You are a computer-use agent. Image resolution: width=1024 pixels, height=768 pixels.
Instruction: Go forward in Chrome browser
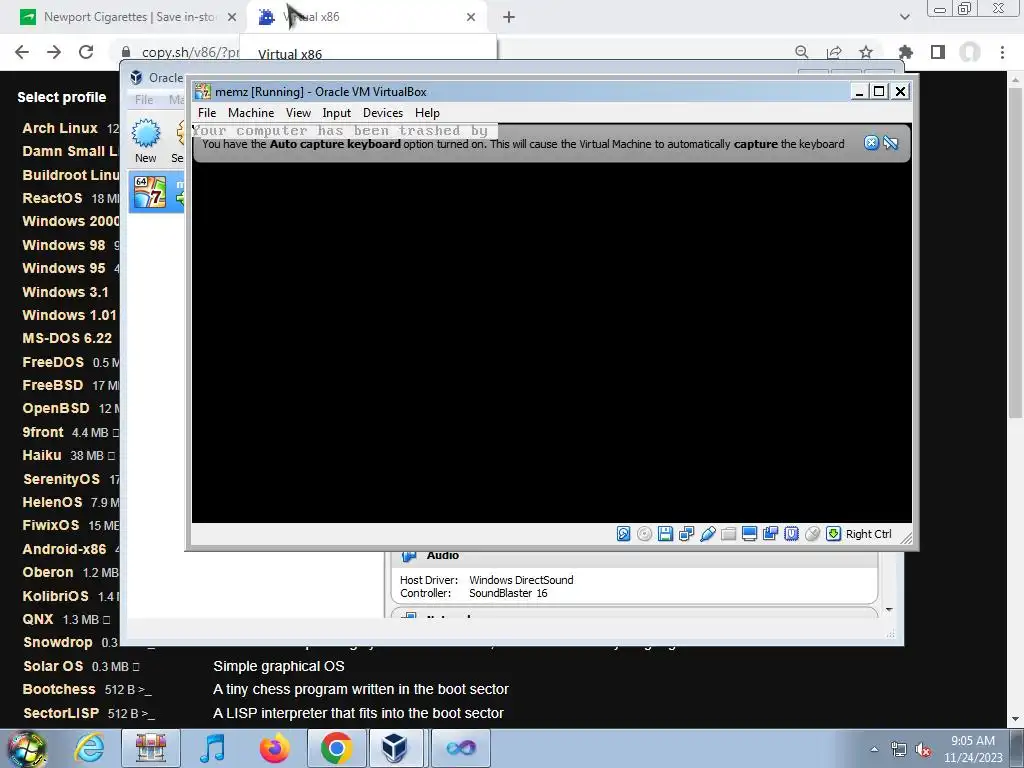(54, 52)
